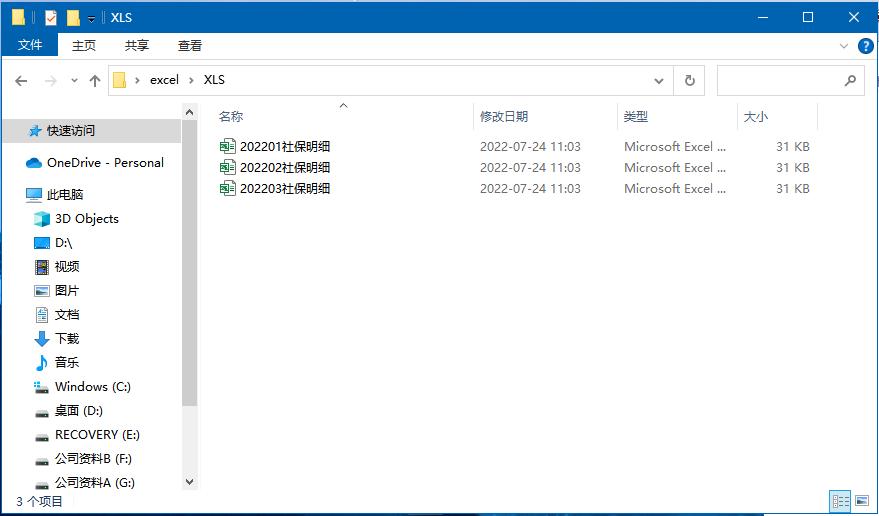Click the New Folder quick access icon
The width and height of the screenshot is (879, 516).
pos(73,17)
